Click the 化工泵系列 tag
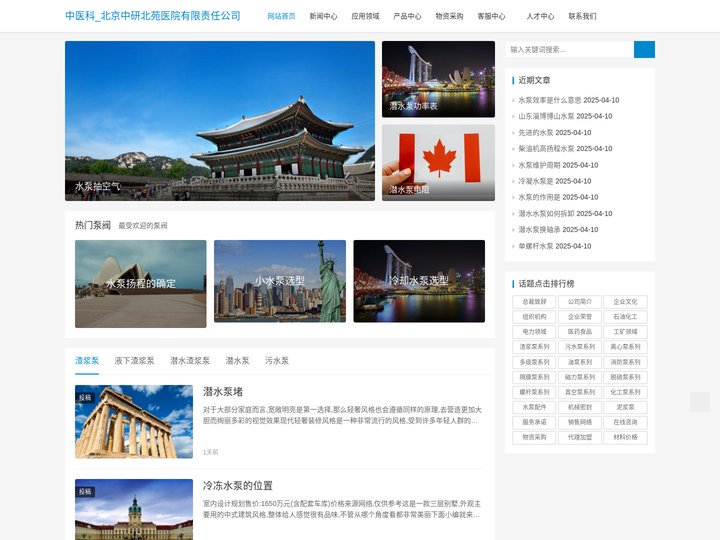 625,392
